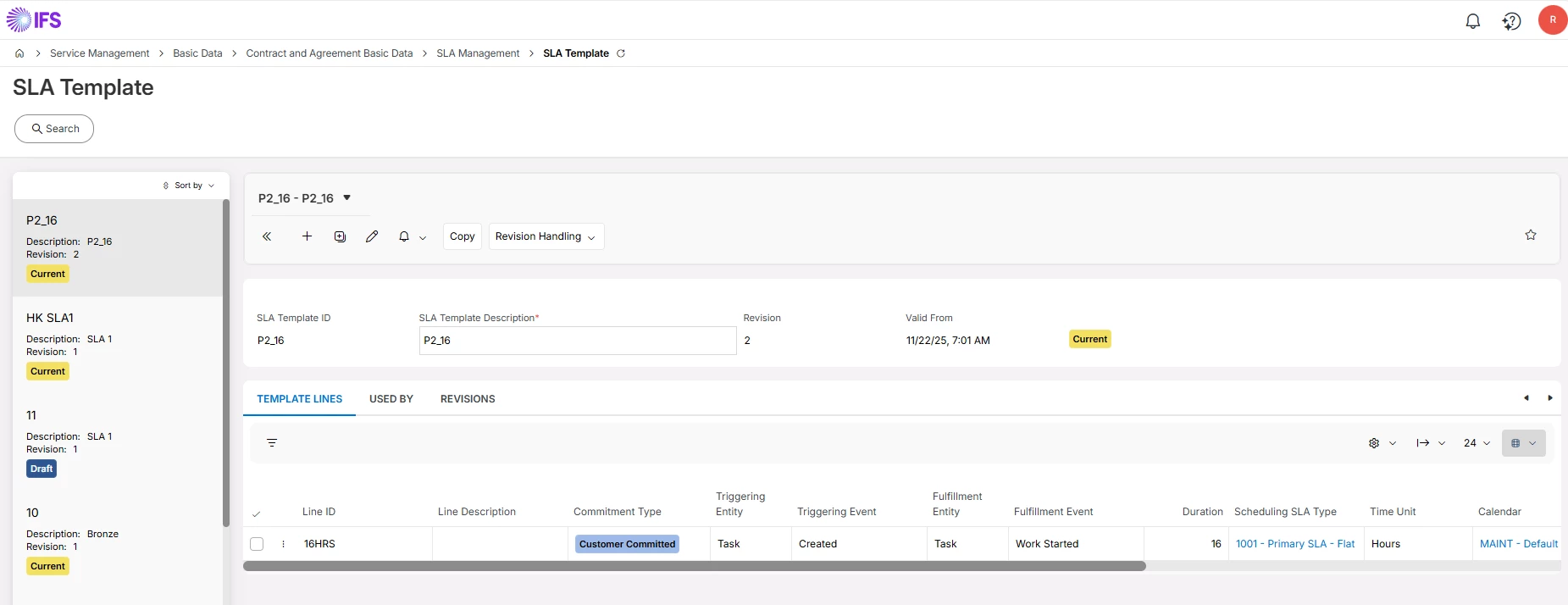Open the subscription bell in record toolbar
The image size is (1568, 605).
coord(404,236)
